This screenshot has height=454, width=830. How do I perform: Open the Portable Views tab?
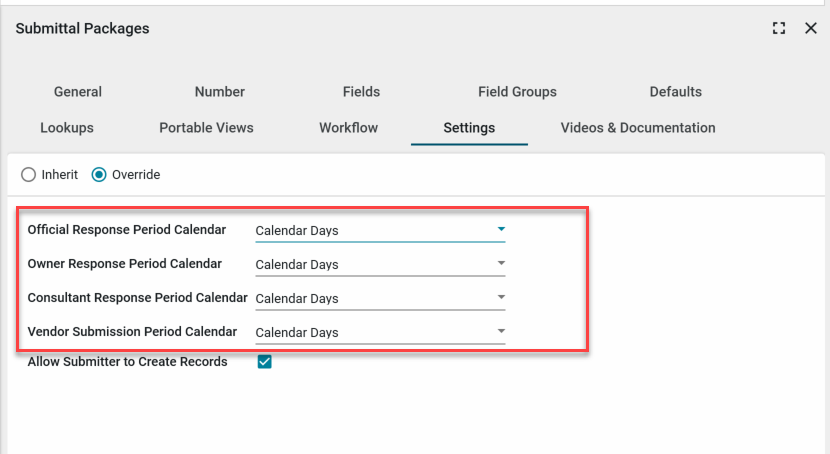point(206,128)
